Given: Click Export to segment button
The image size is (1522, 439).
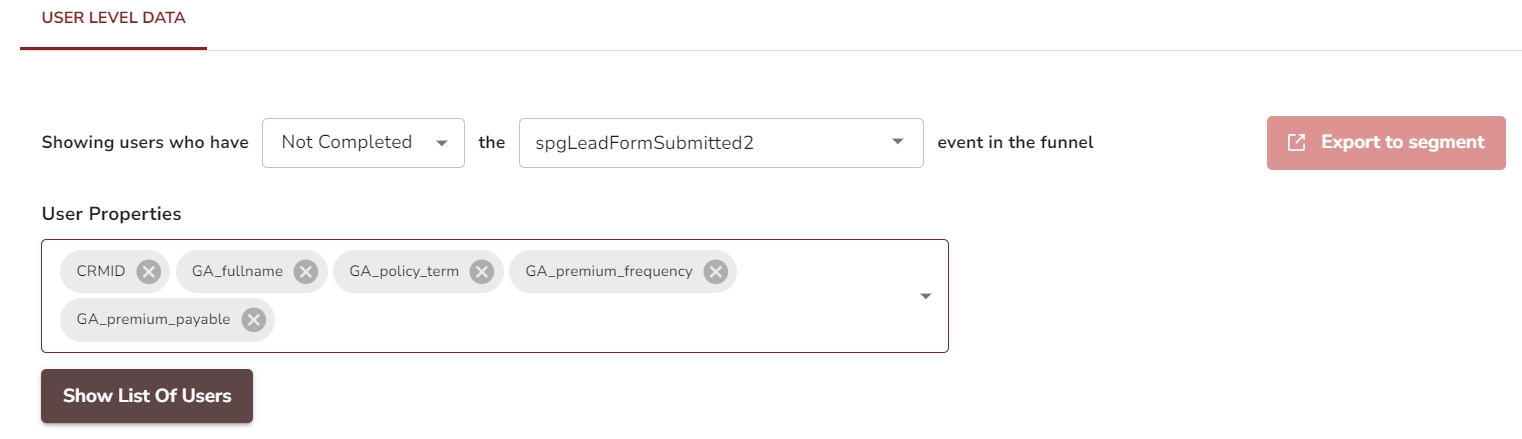Looking at the screenshot, I should coord(1385,142).
